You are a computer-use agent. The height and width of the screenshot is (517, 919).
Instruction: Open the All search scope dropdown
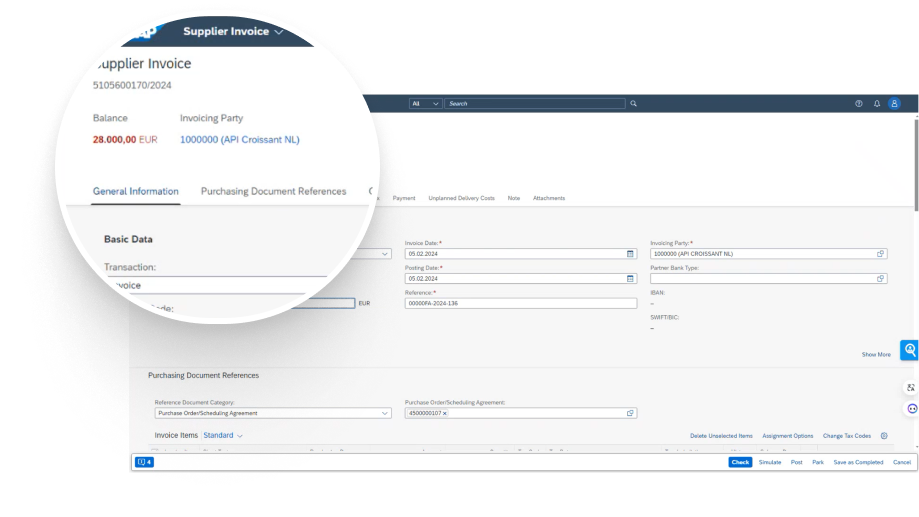(x=425, y=104)
